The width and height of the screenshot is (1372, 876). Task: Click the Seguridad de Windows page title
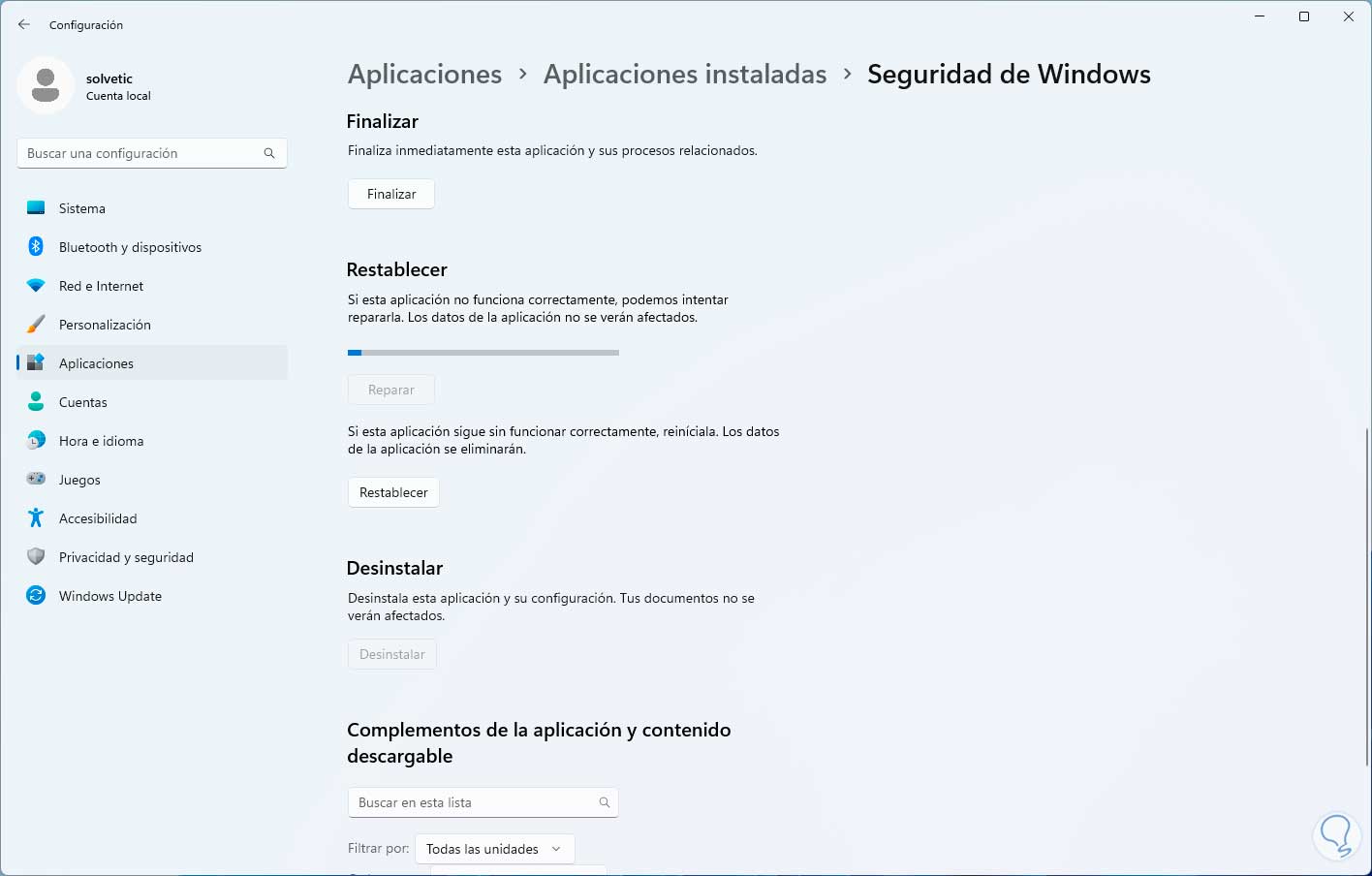click(x=1009, y=75)
